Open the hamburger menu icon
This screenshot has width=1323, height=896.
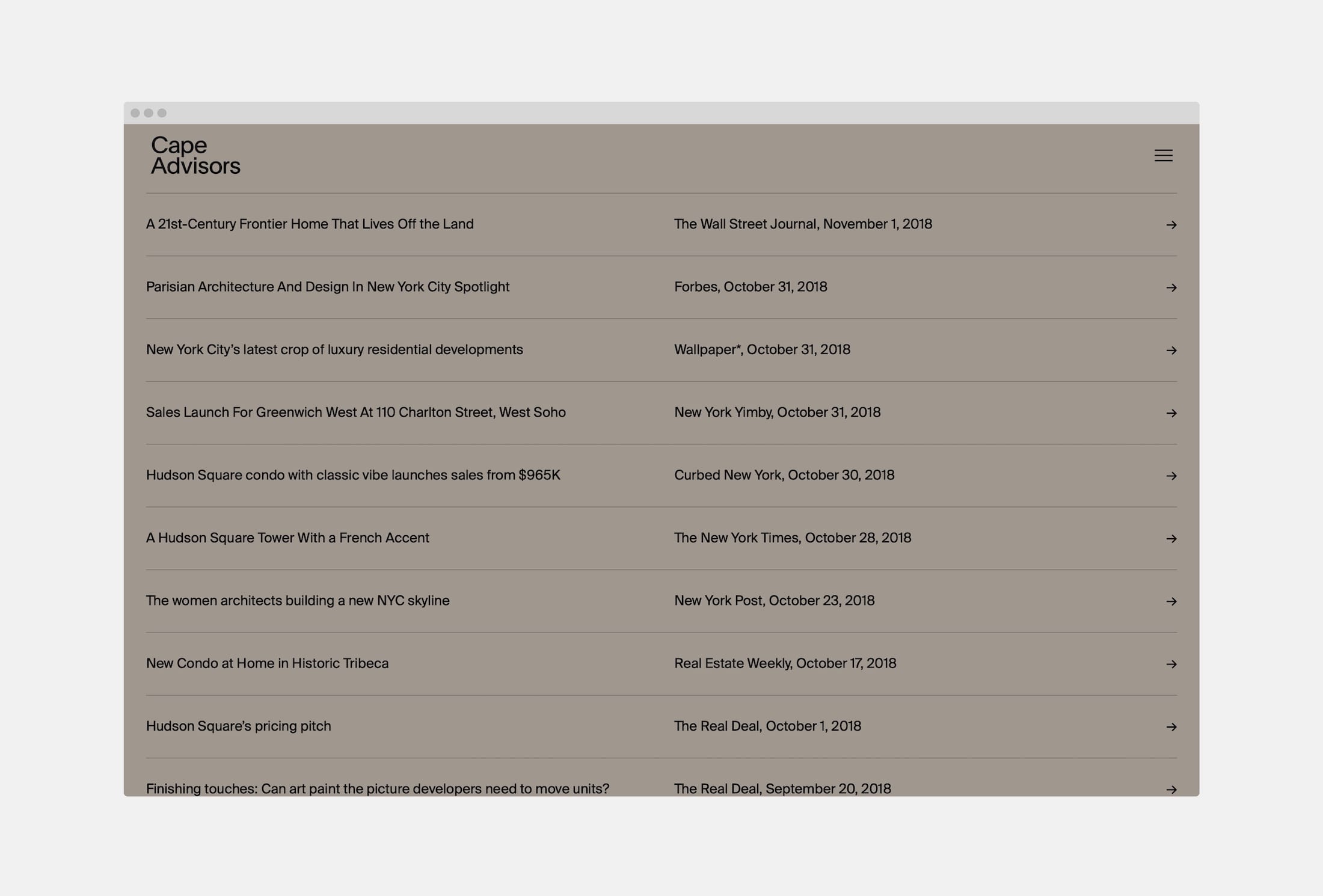pyautogui.click(x=1163, y=156)
